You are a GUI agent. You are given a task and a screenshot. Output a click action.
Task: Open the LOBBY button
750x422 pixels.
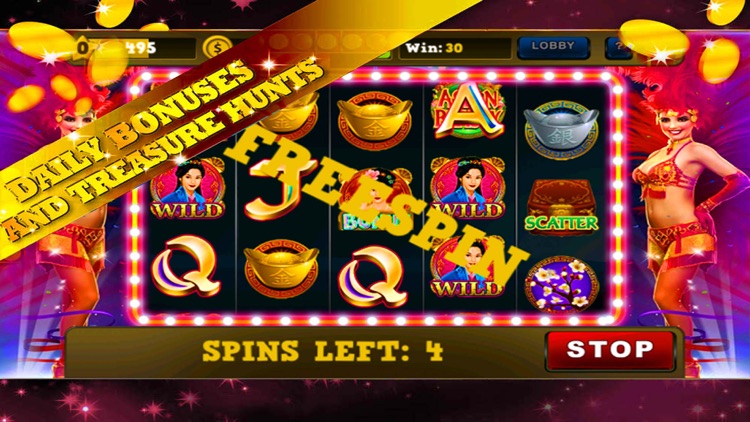553,47
